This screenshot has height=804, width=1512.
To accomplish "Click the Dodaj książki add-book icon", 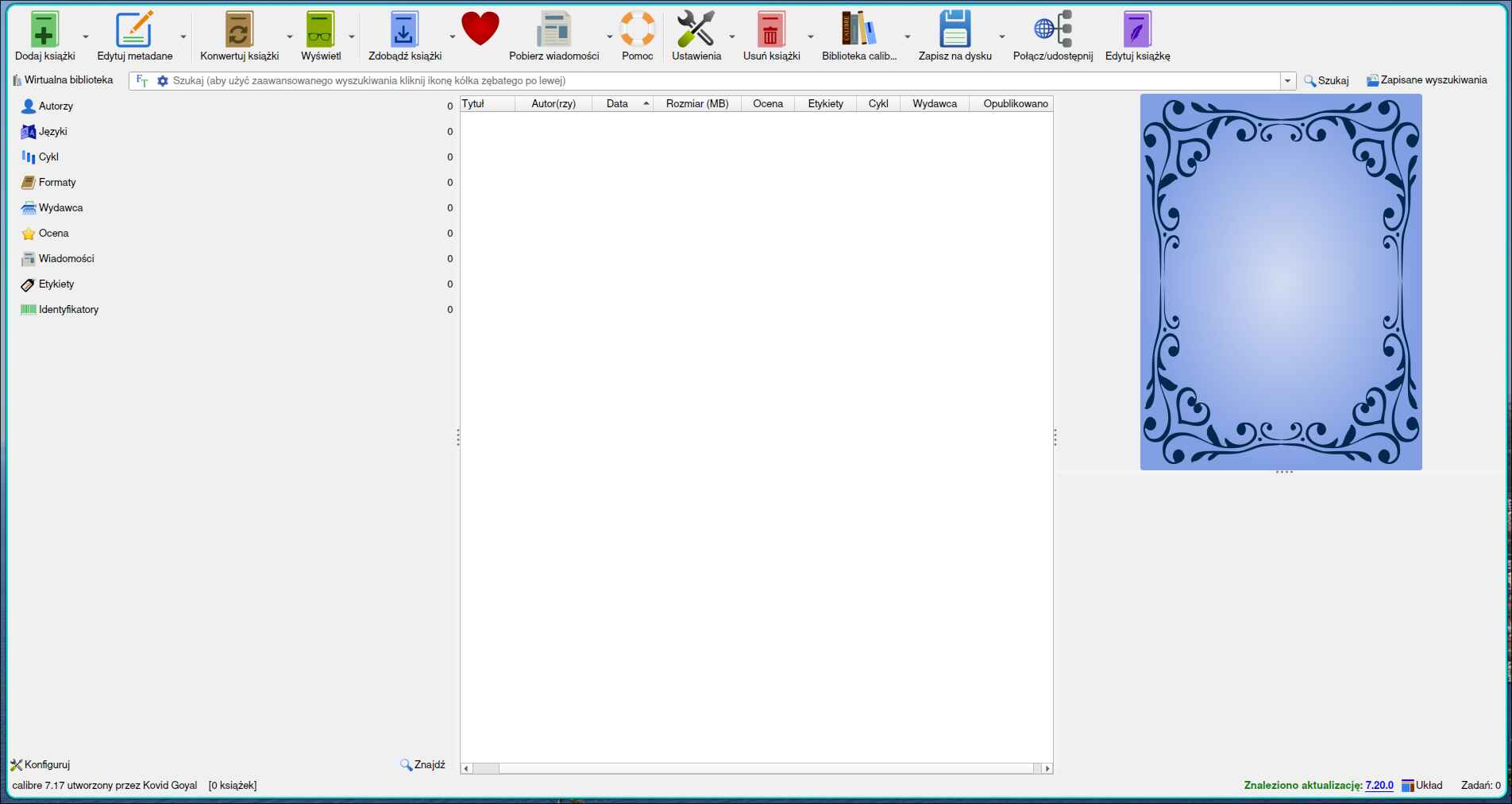I will click(44, 30).
